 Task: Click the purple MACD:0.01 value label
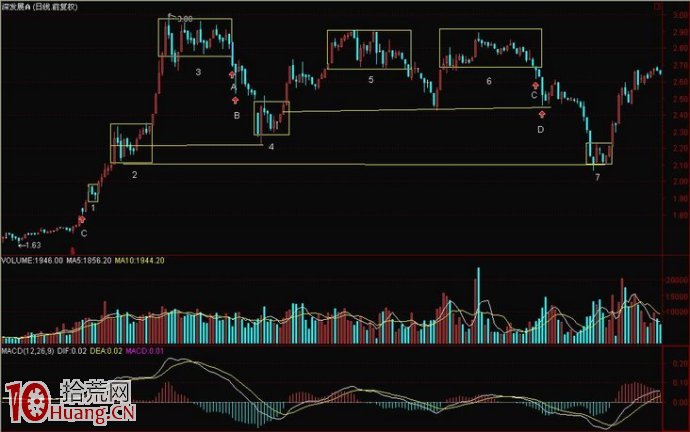(x=144, y=351)
